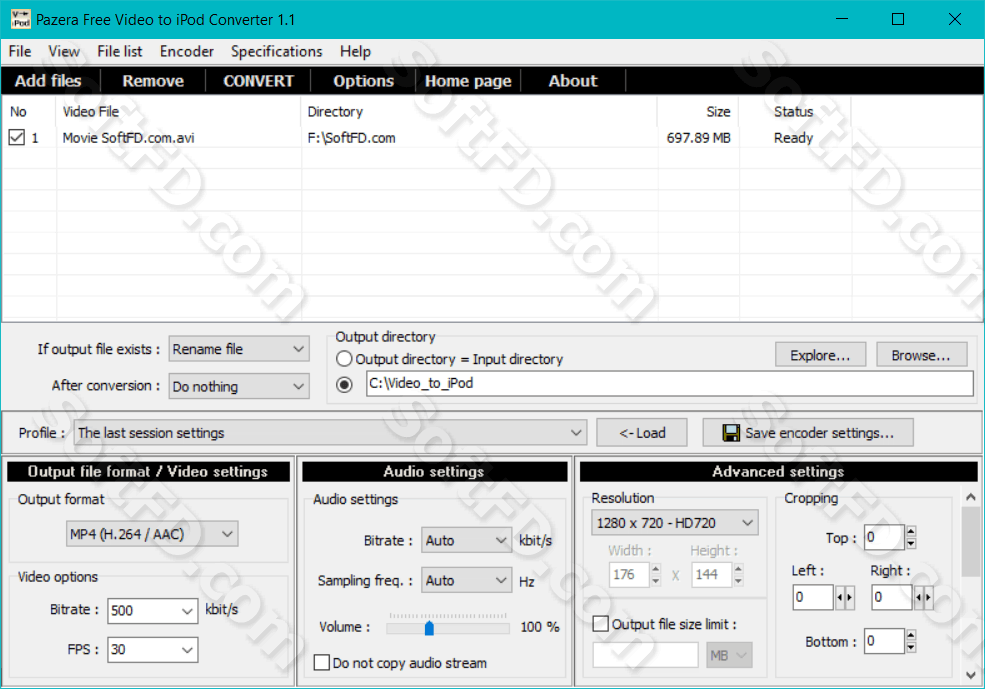Click the Advanced settings scroll up arrow
Viewport: 985px width, 689px height.
[x=971, y=497]
